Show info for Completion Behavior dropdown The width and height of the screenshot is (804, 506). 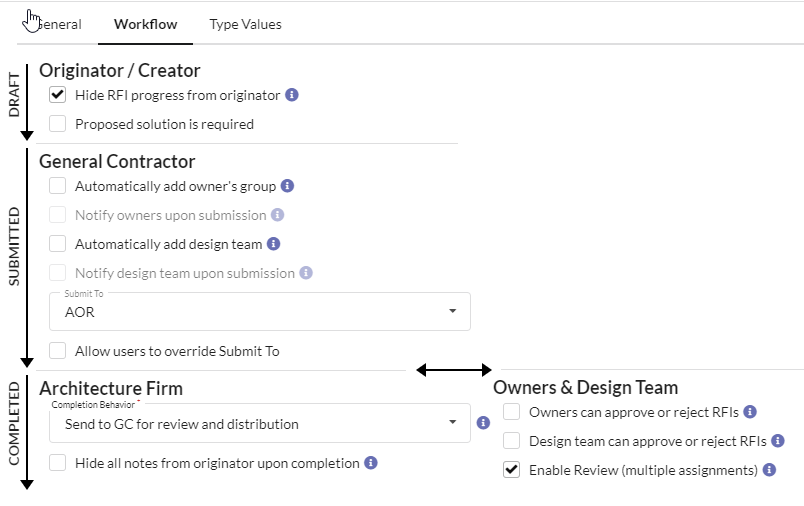[x=483, y=423]
